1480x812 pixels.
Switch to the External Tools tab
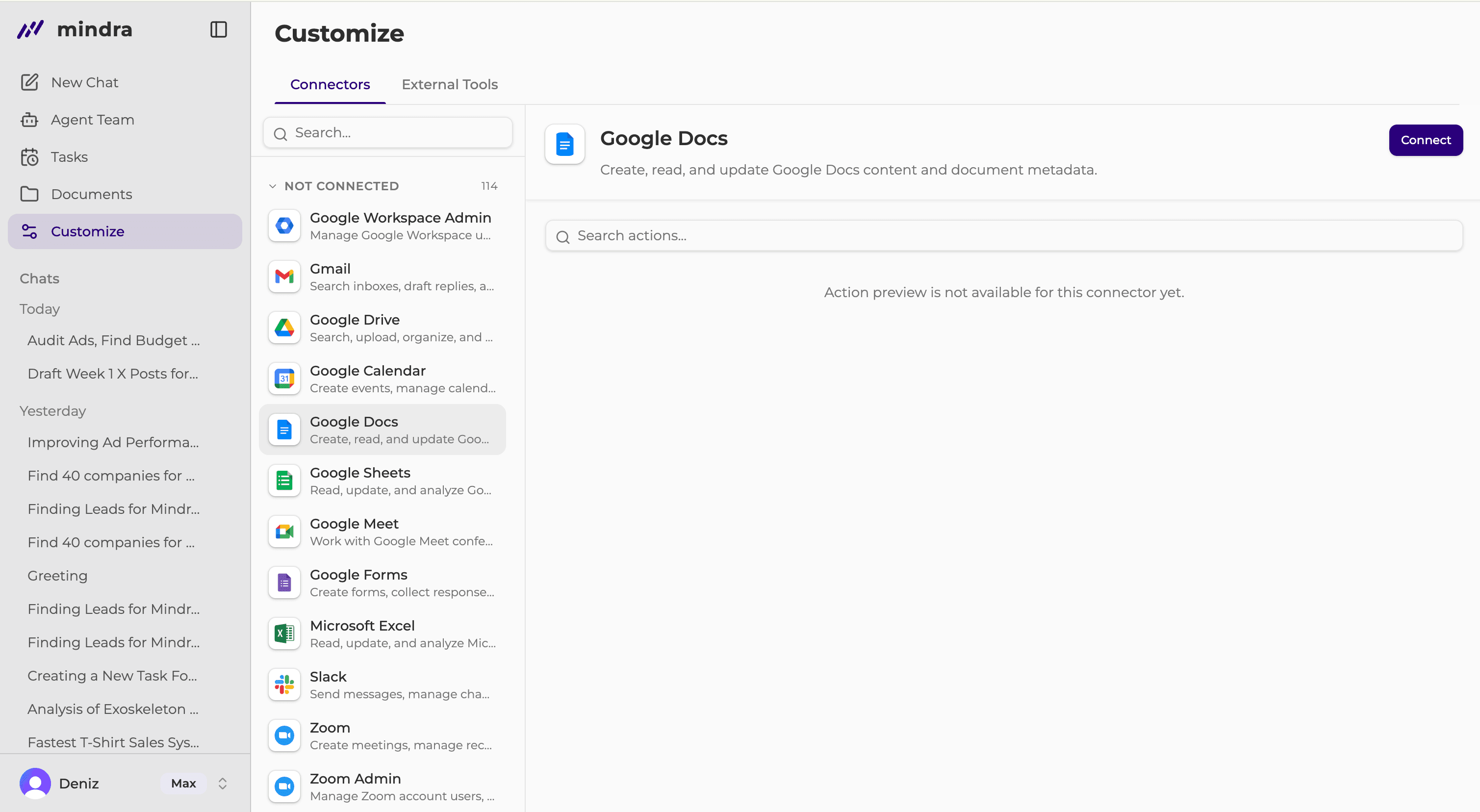click(450, 84)
